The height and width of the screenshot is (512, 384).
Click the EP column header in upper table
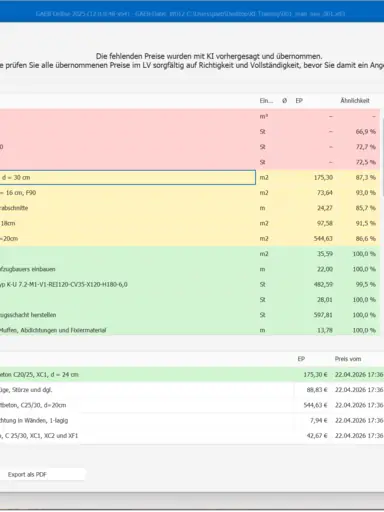click(299, 101)
